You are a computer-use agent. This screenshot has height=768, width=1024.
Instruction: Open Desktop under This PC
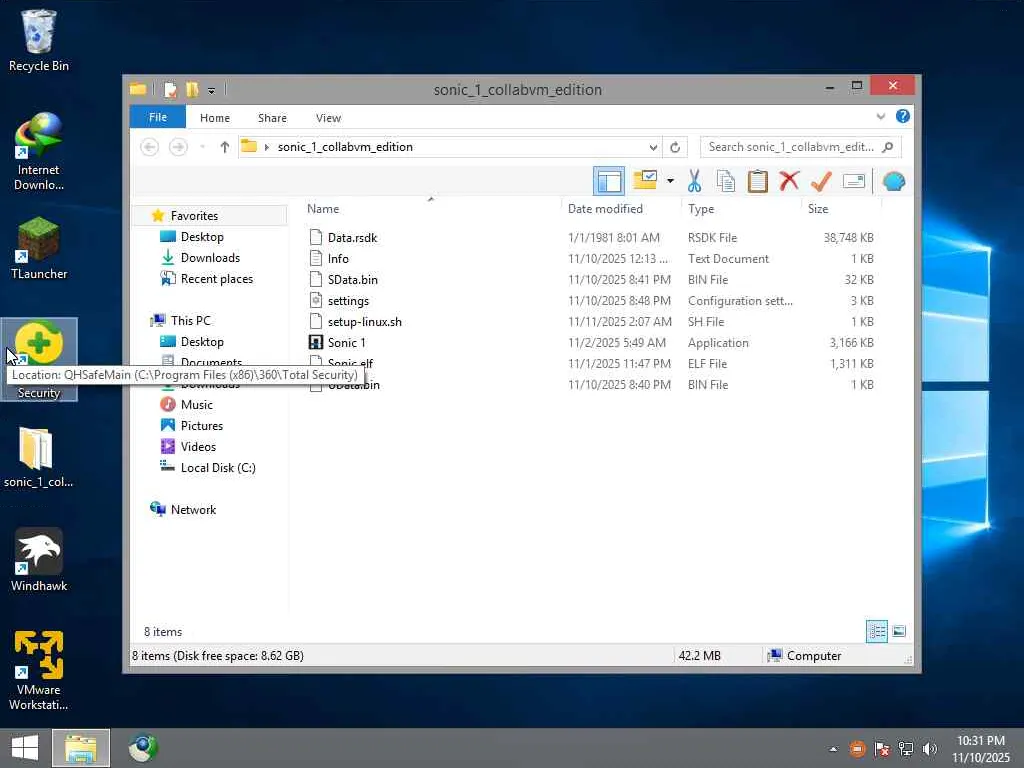(202, 342)
